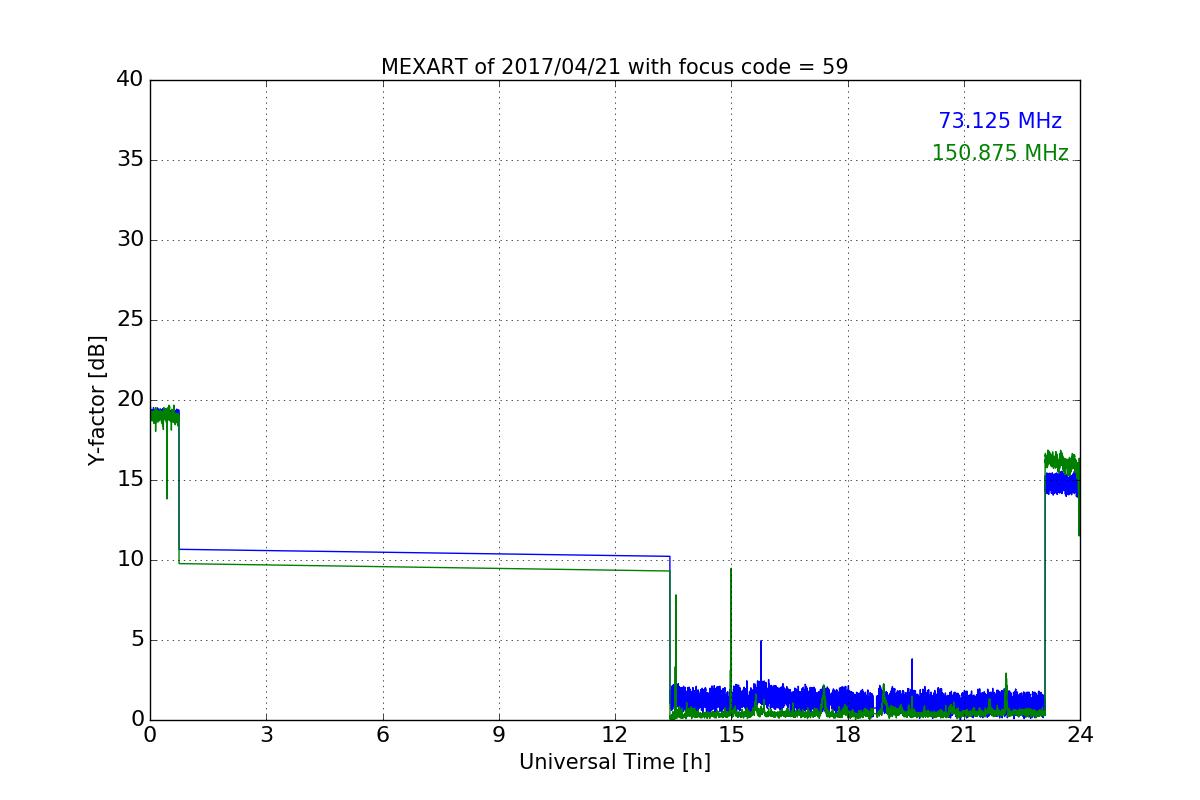Click the 'Universal Time [h]' axis label
The width and height of the screenshot is (1200, 800).
pos(614,762)
